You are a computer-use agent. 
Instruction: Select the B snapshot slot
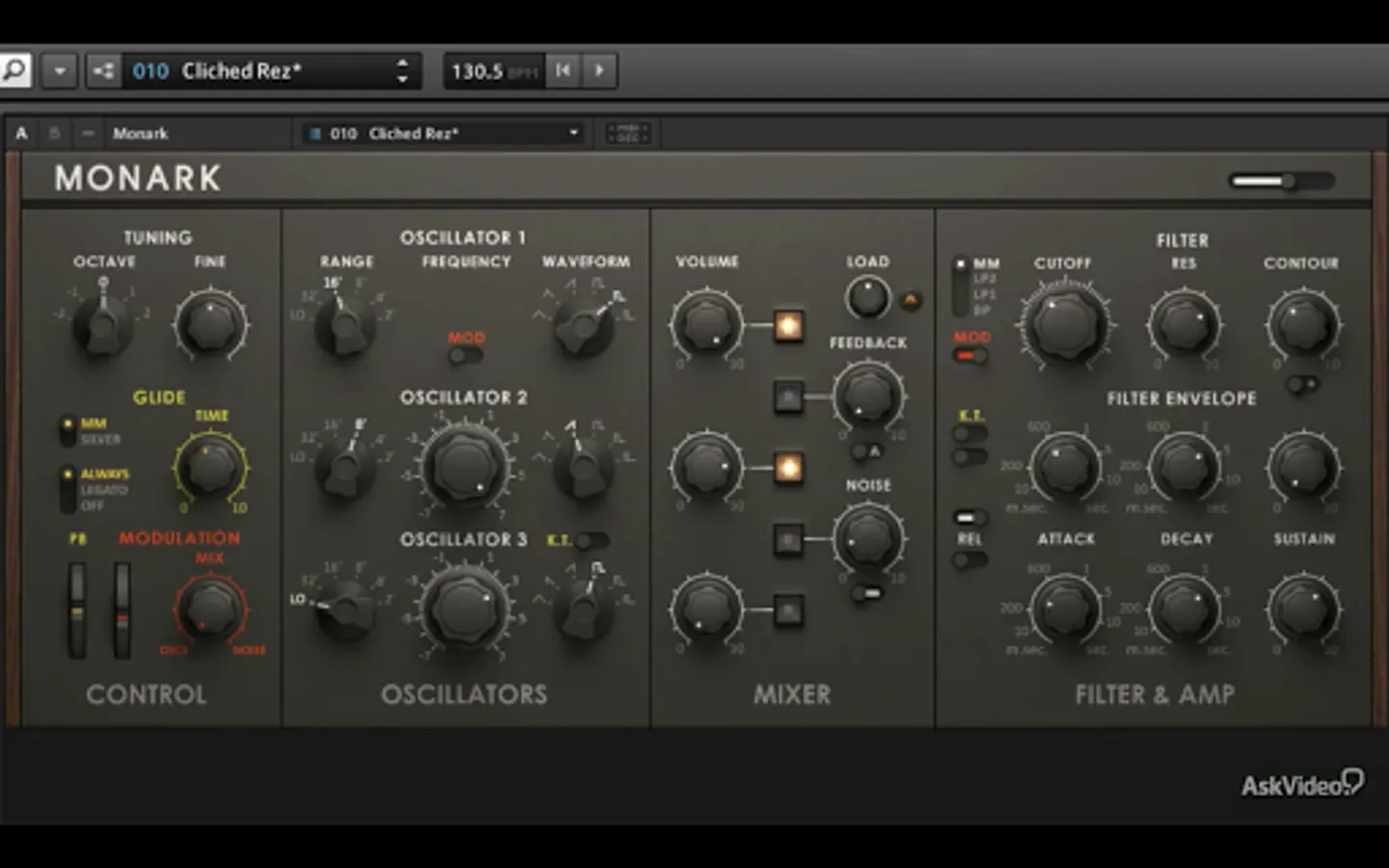[55, 133]
